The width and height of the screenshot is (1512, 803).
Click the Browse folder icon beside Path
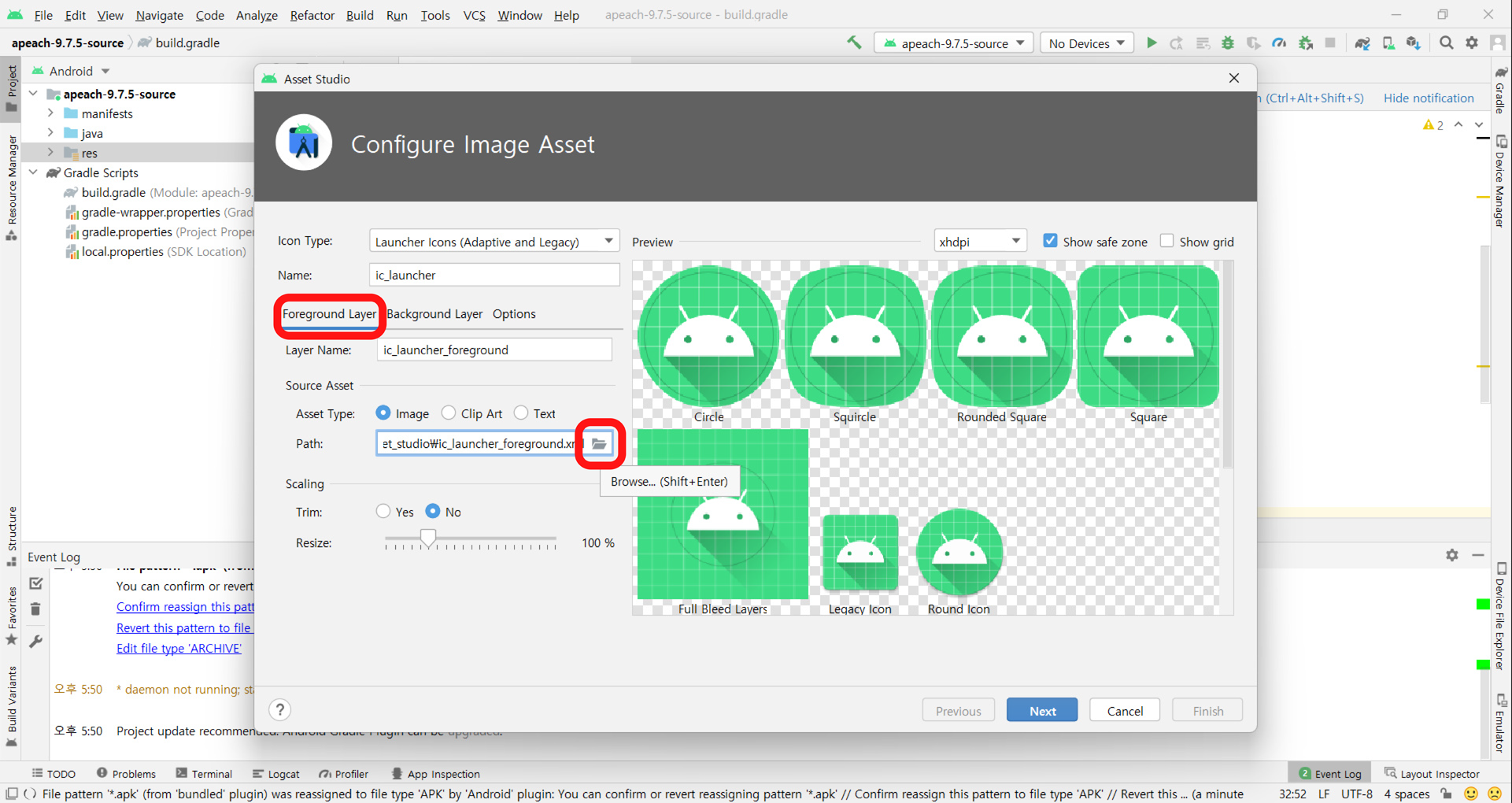point(599,443)
